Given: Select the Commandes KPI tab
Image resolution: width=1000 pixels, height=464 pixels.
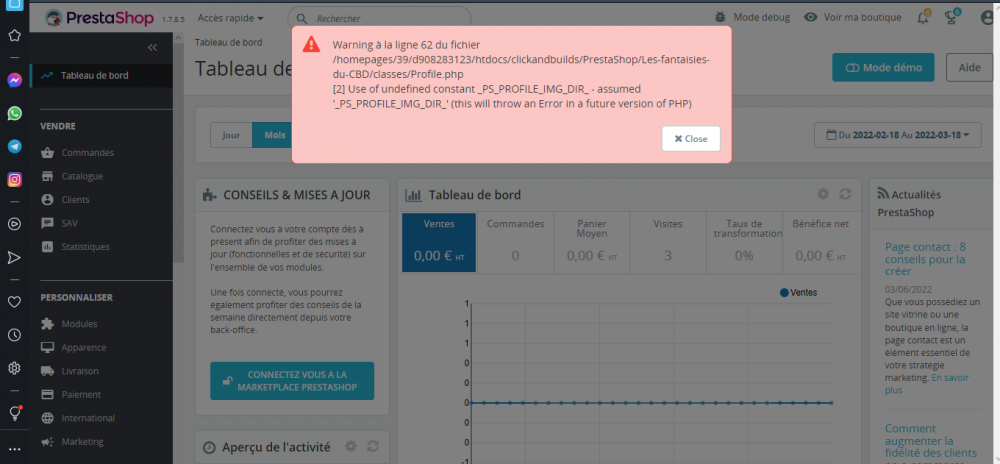Looking at the screenshot, I should 515,242.
